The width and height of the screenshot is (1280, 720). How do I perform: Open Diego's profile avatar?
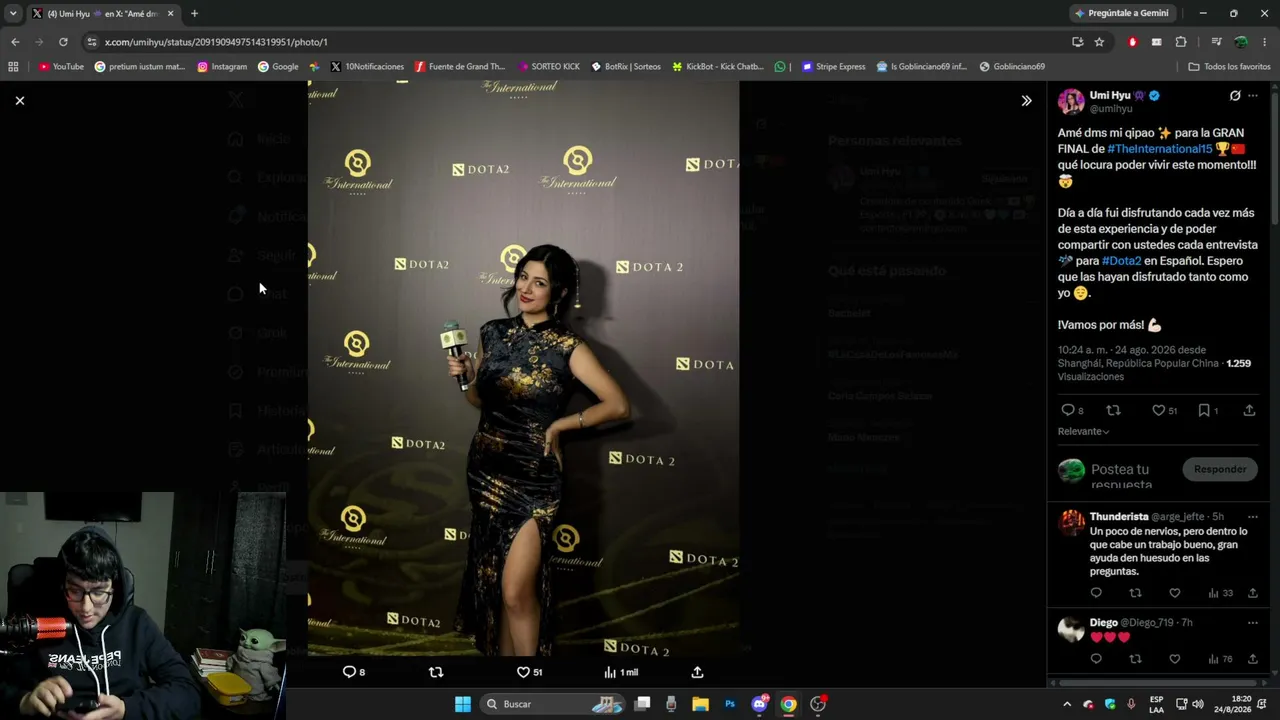pyautogui.click(x=1071, y=629)
